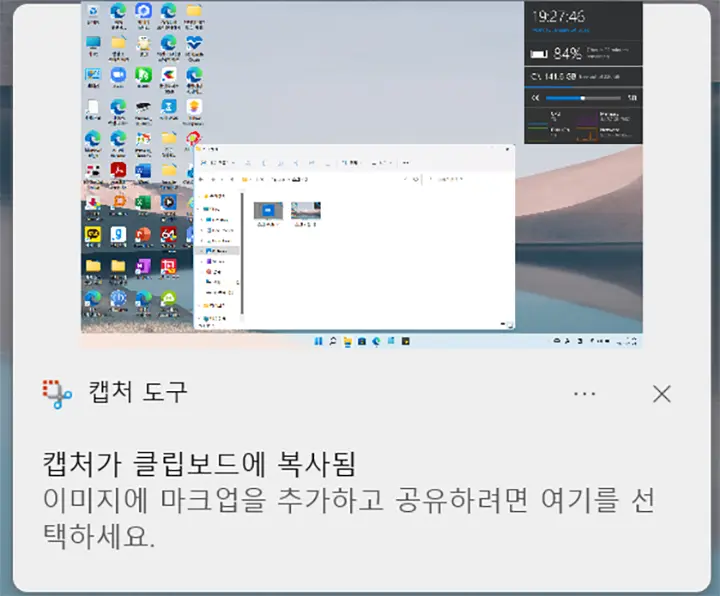Click the '캡처가 클립보드에 복사됨' headline

(x=199, y=464)
